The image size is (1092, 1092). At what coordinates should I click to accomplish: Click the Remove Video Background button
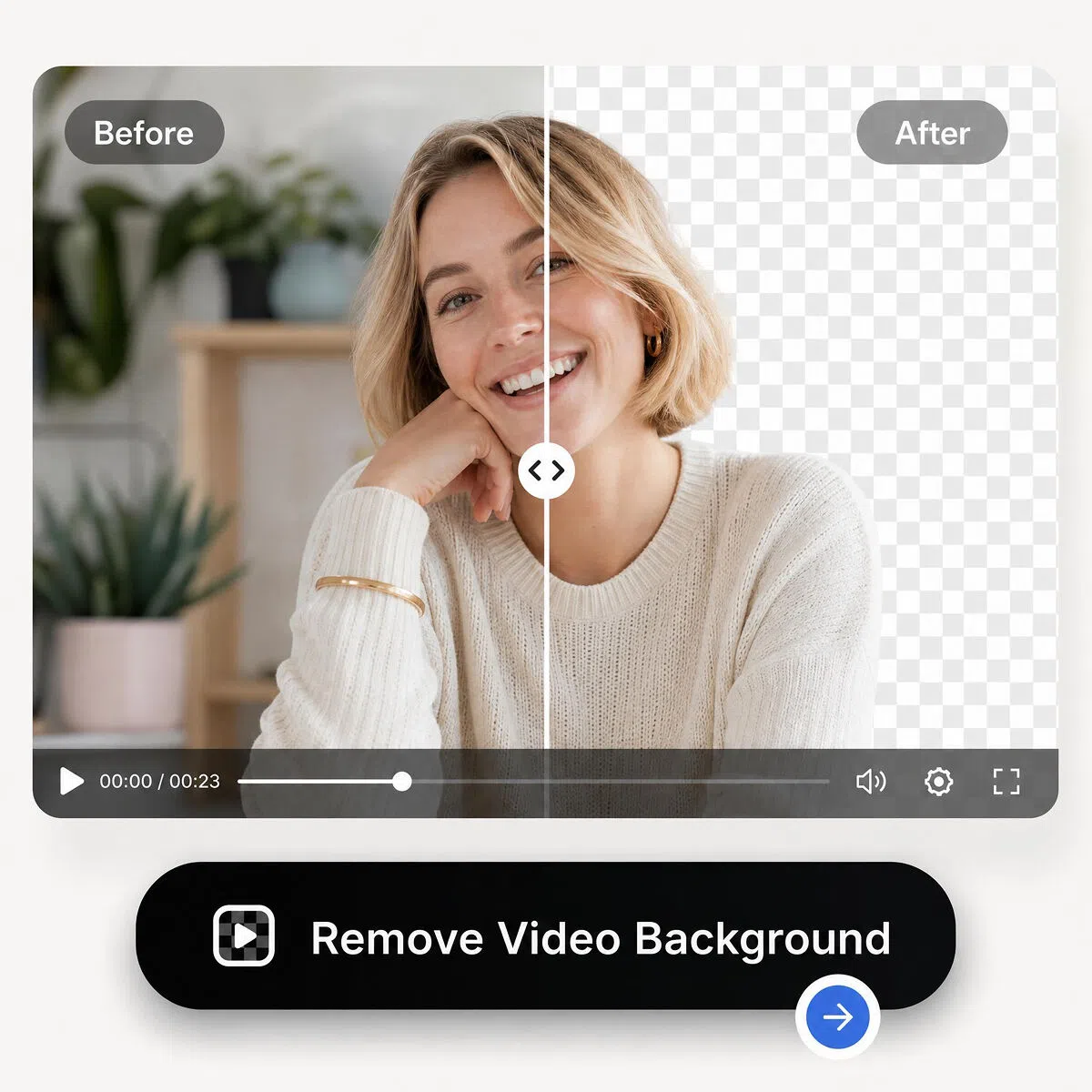(545, 935)
